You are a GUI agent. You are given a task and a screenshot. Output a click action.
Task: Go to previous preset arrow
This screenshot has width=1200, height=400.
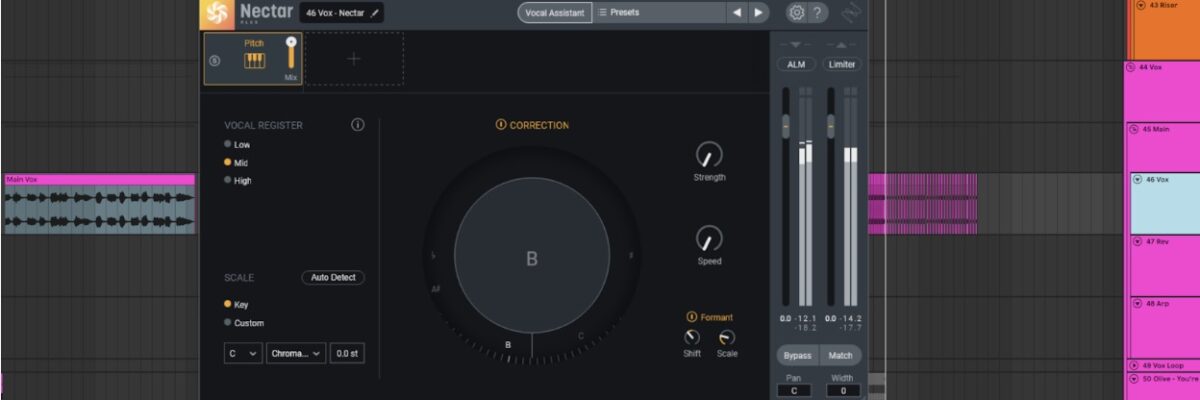[737, 13]
